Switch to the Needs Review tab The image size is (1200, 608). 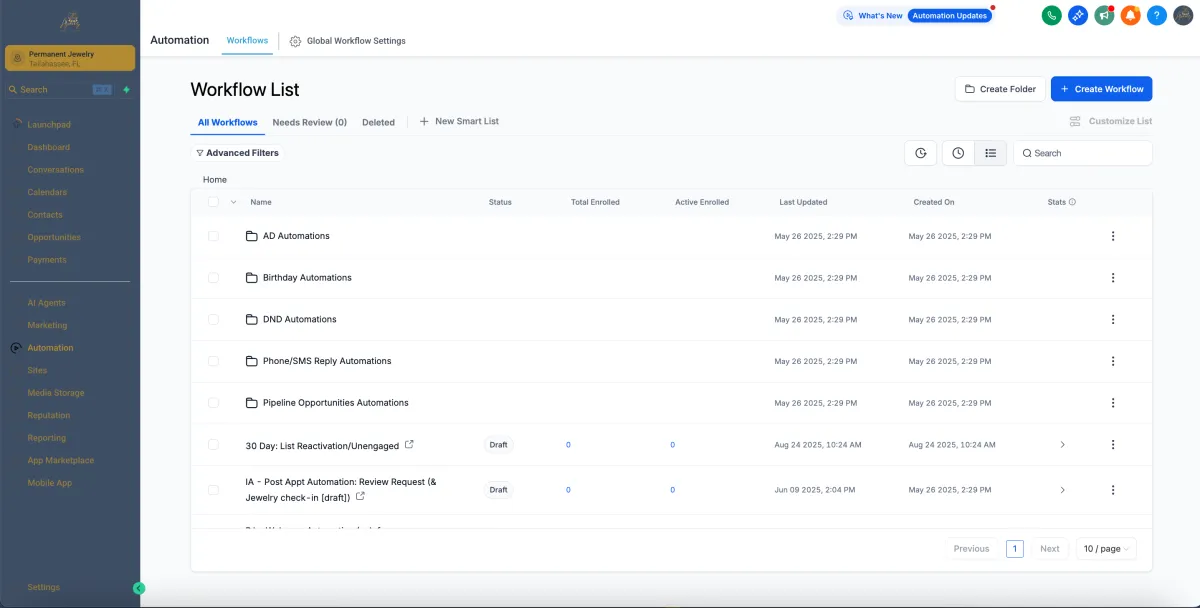pyautogui.click(x=309, y=122)
